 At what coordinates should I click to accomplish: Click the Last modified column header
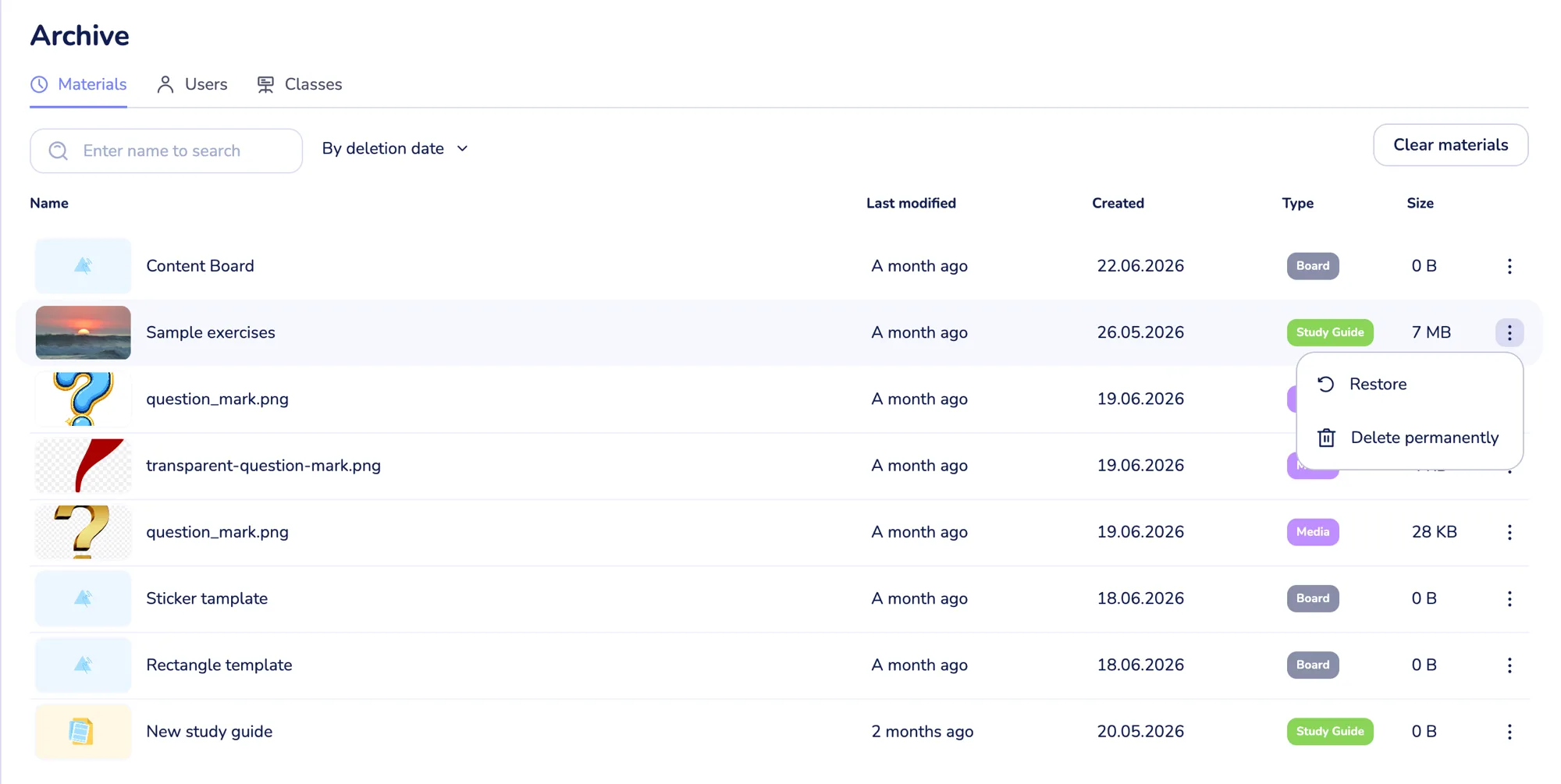pos(911,204)
